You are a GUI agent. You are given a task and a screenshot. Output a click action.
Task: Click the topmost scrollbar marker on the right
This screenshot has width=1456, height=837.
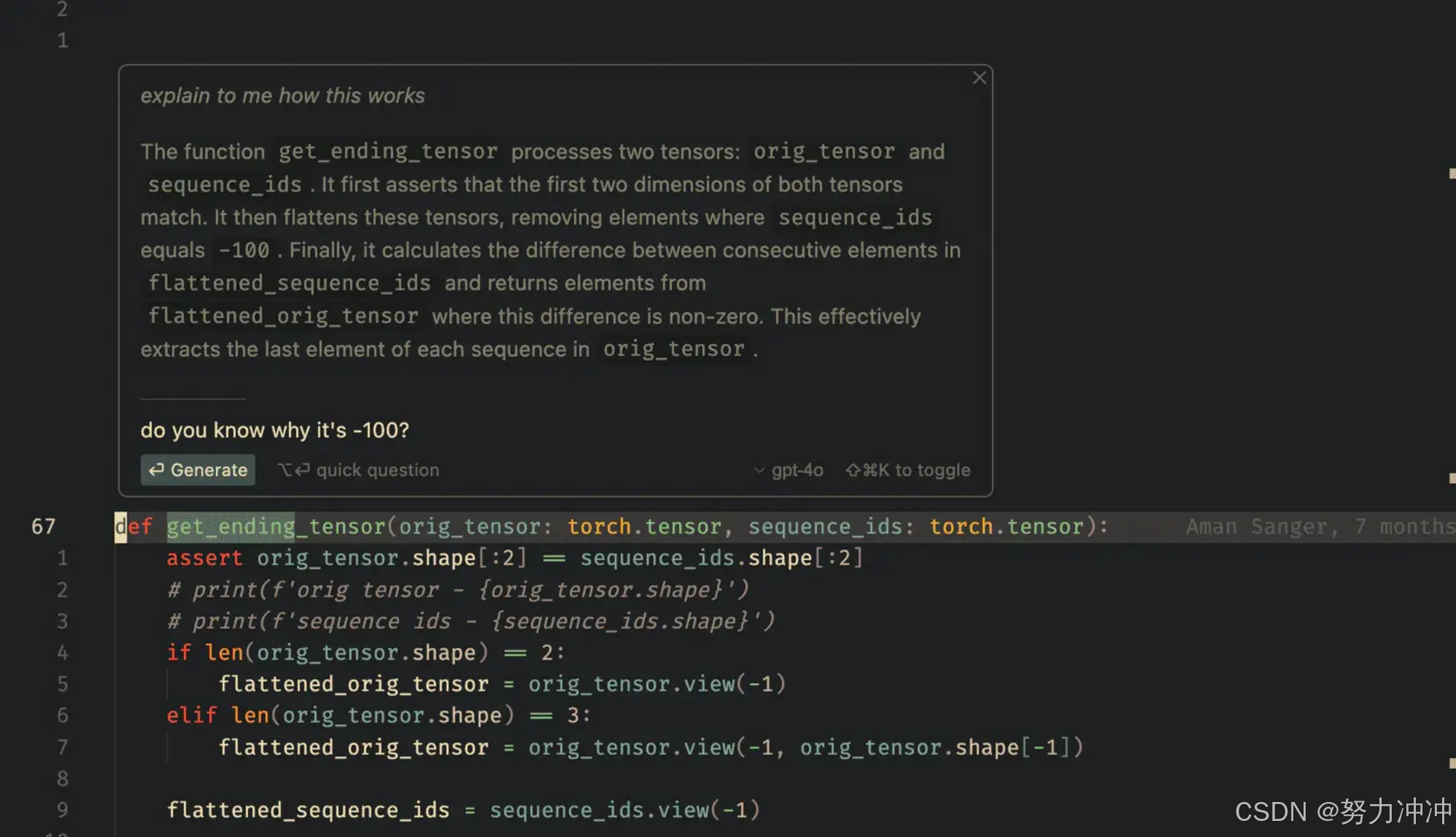1452,174
